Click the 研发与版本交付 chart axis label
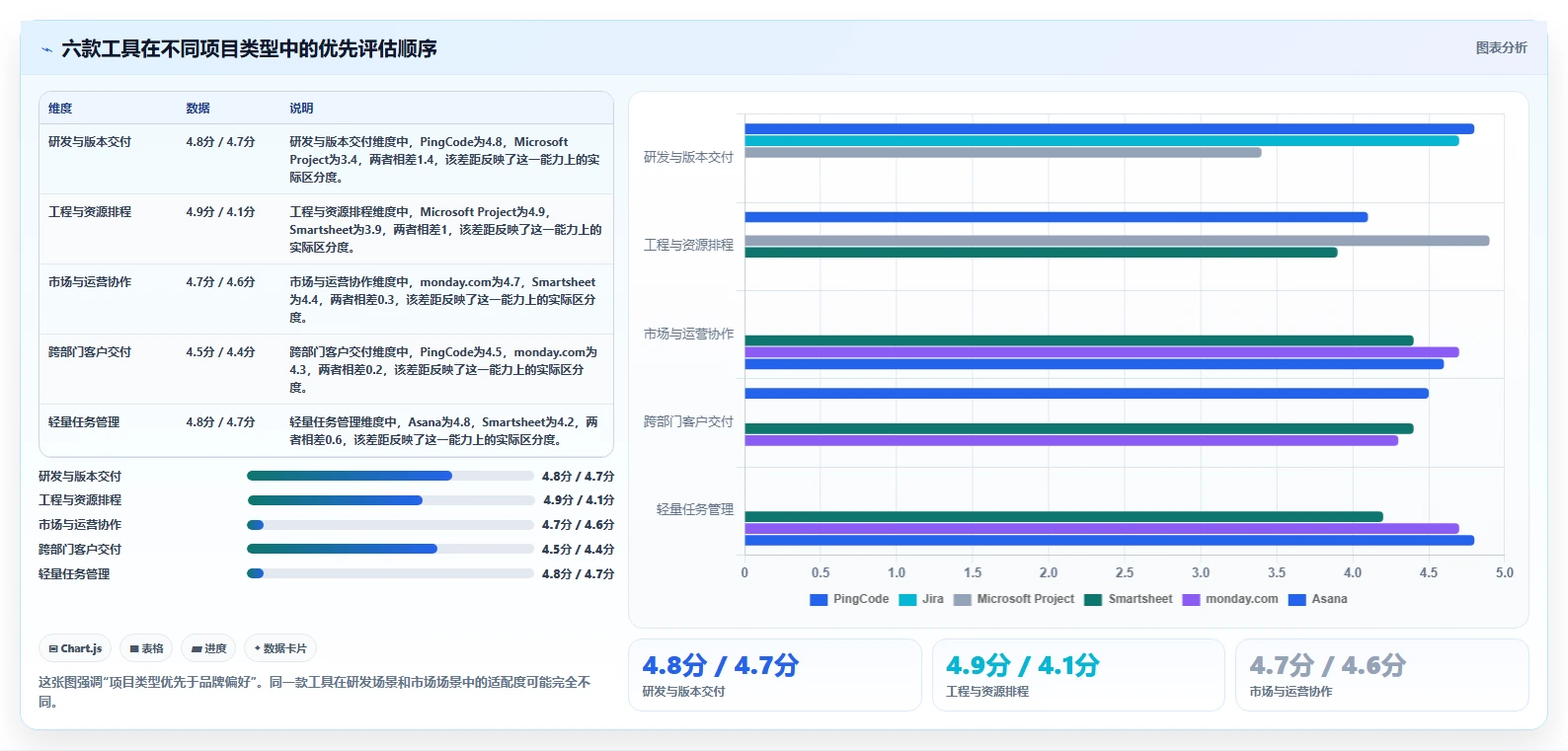1568x751 pixels. 688,157
